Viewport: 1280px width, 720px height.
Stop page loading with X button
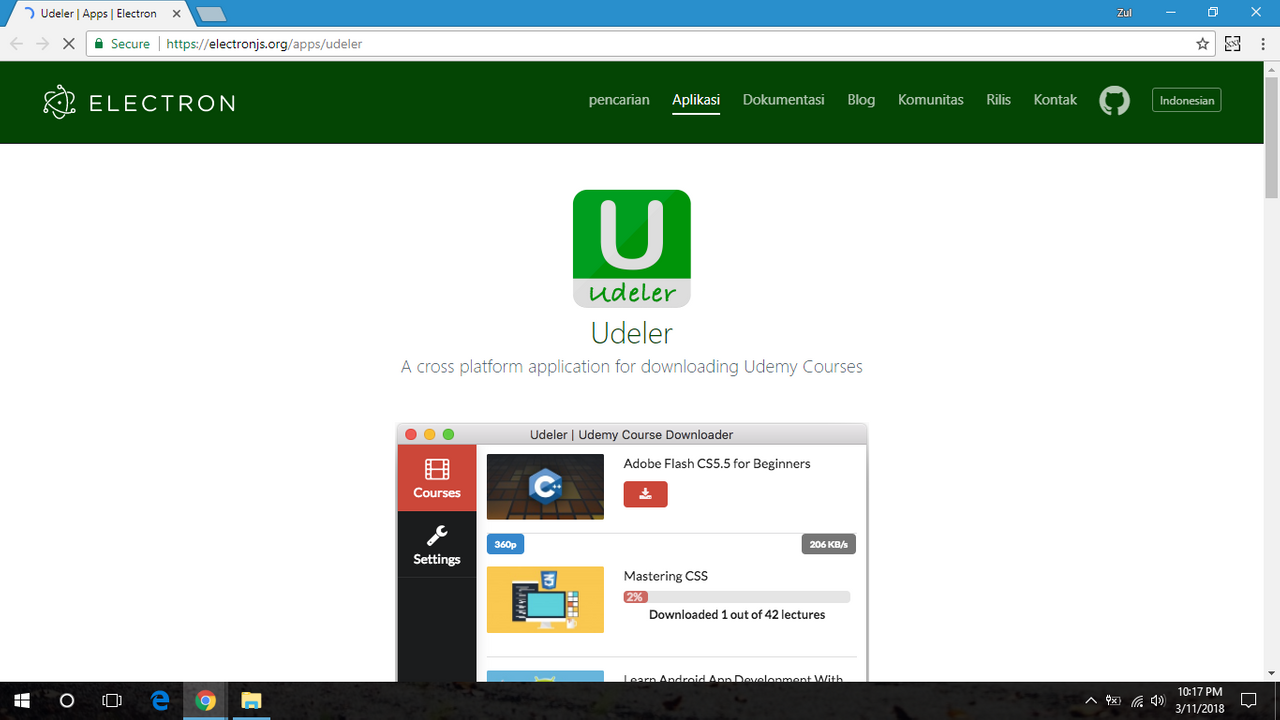coord(68,44)
